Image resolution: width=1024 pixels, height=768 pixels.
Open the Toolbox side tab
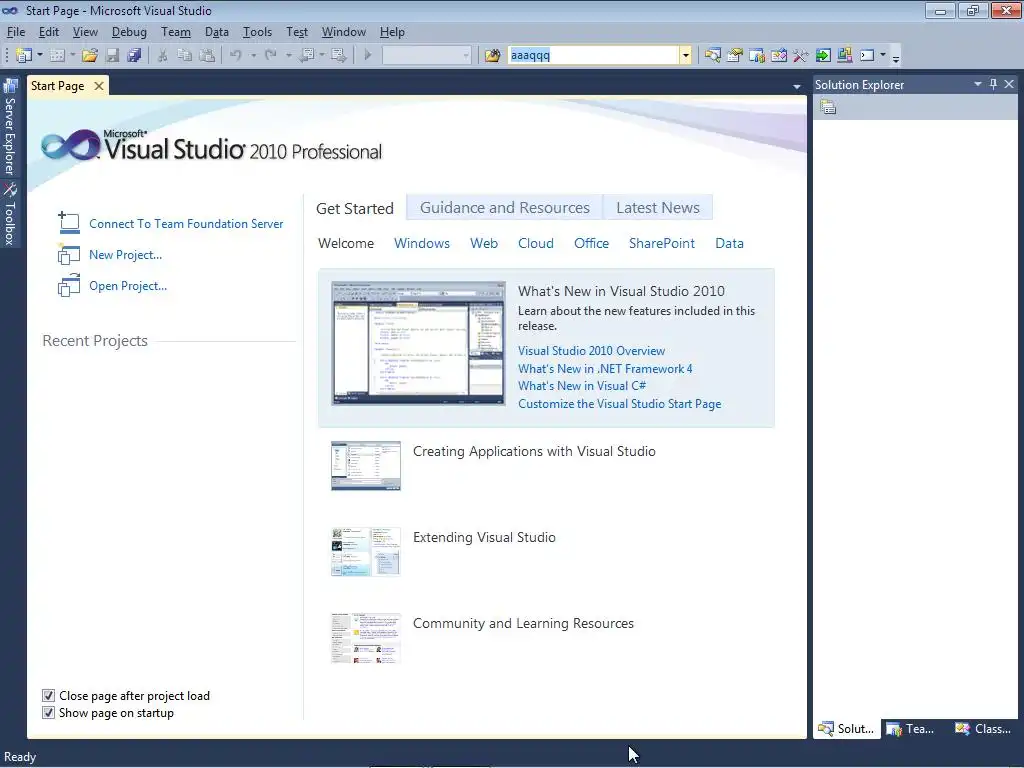(10, 214)
